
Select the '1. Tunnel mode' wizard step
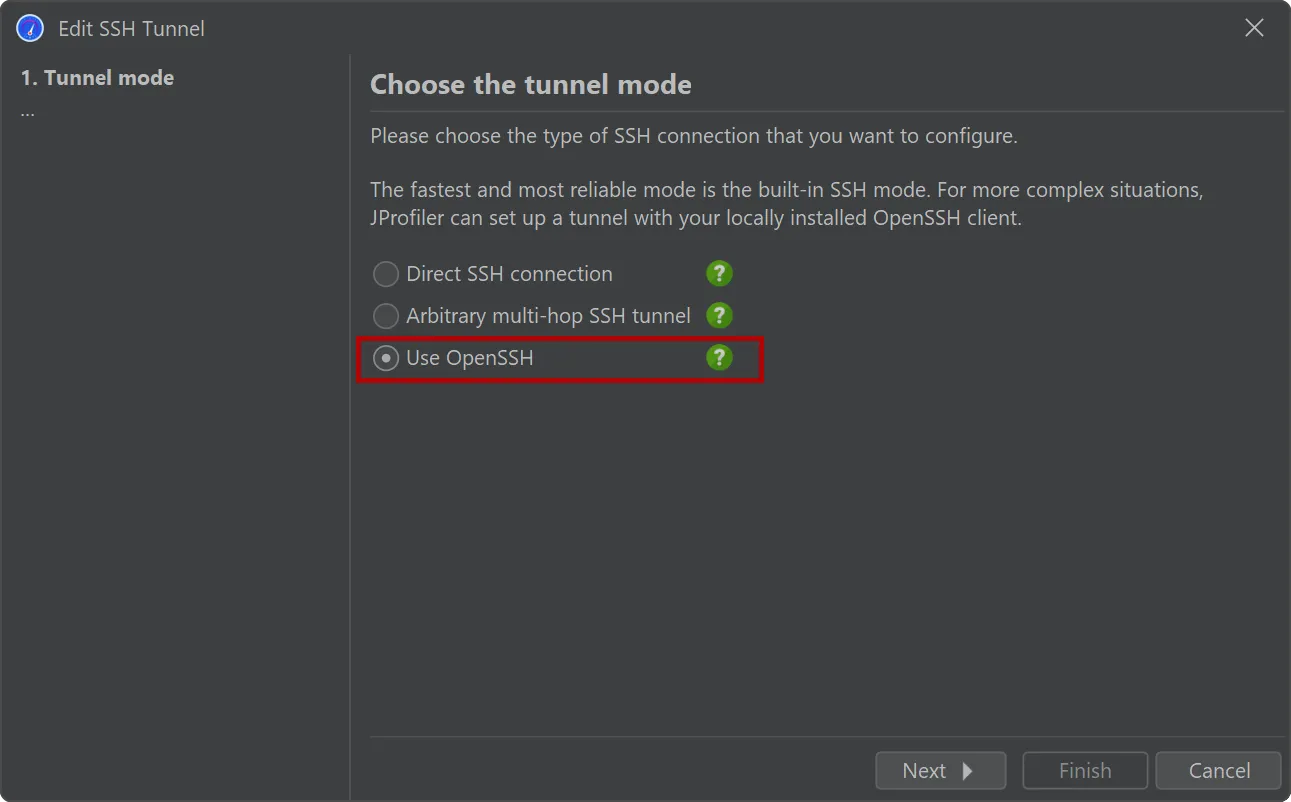pos(97,78)
